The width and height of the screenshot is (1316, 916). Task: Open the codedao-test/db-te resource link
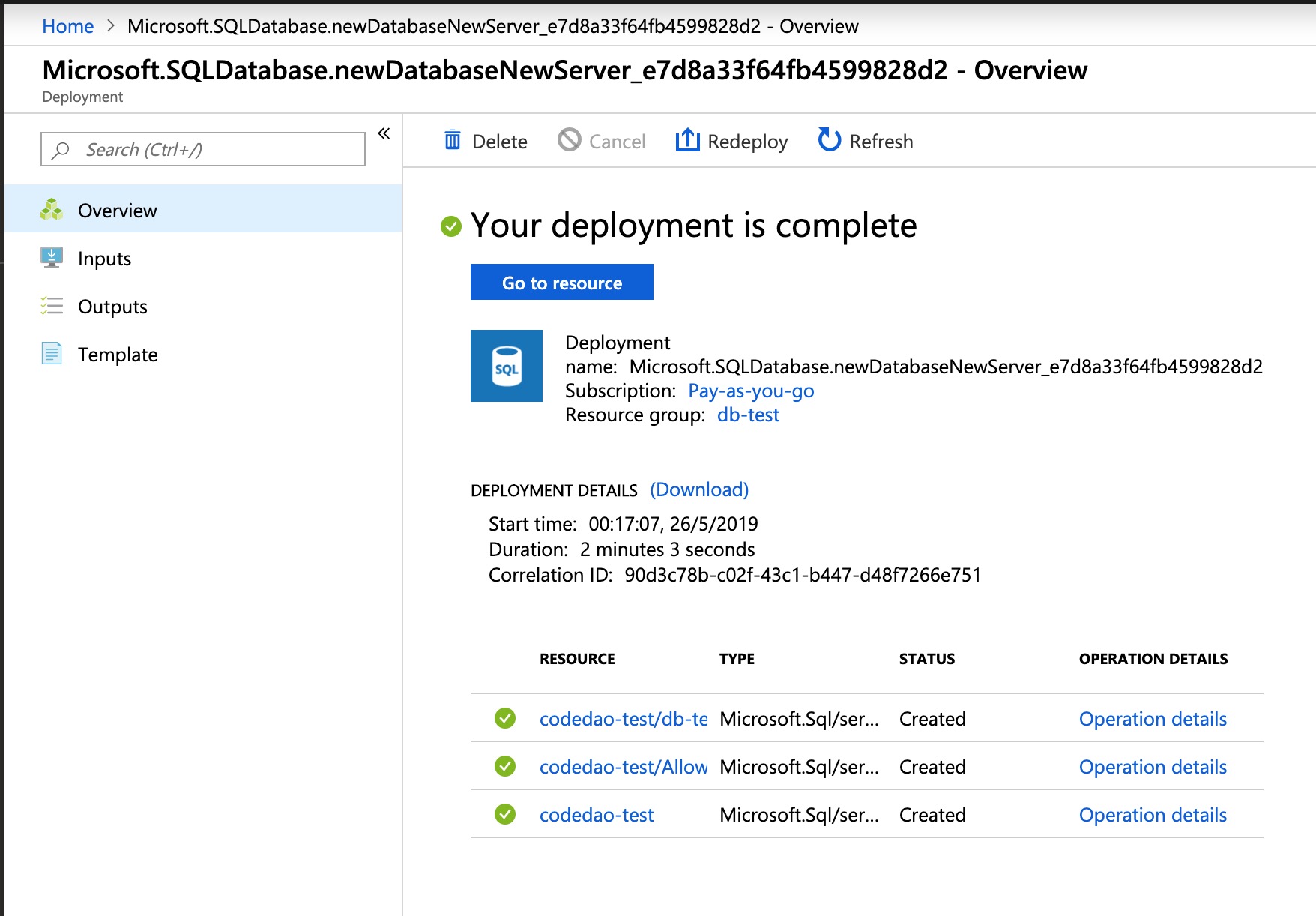[624, 719]
